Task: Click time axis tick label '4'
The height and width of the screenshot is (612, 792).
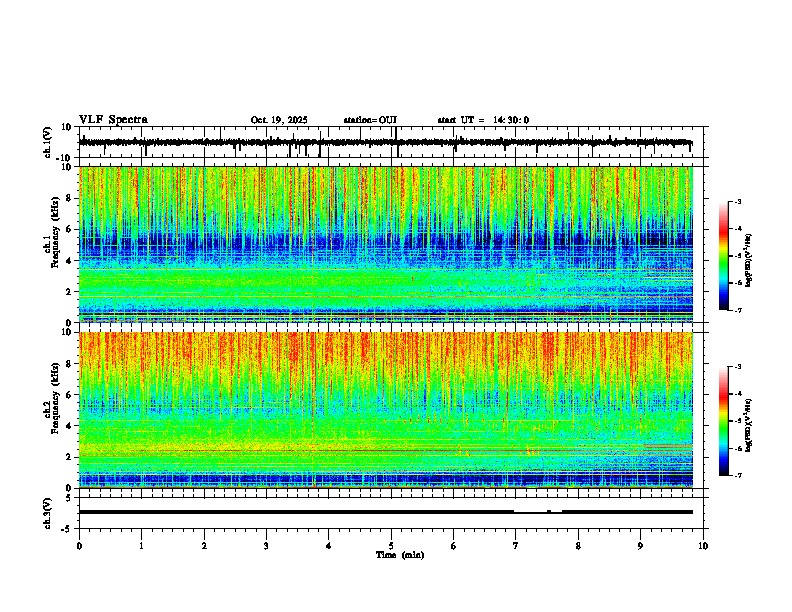Action: 329,546
